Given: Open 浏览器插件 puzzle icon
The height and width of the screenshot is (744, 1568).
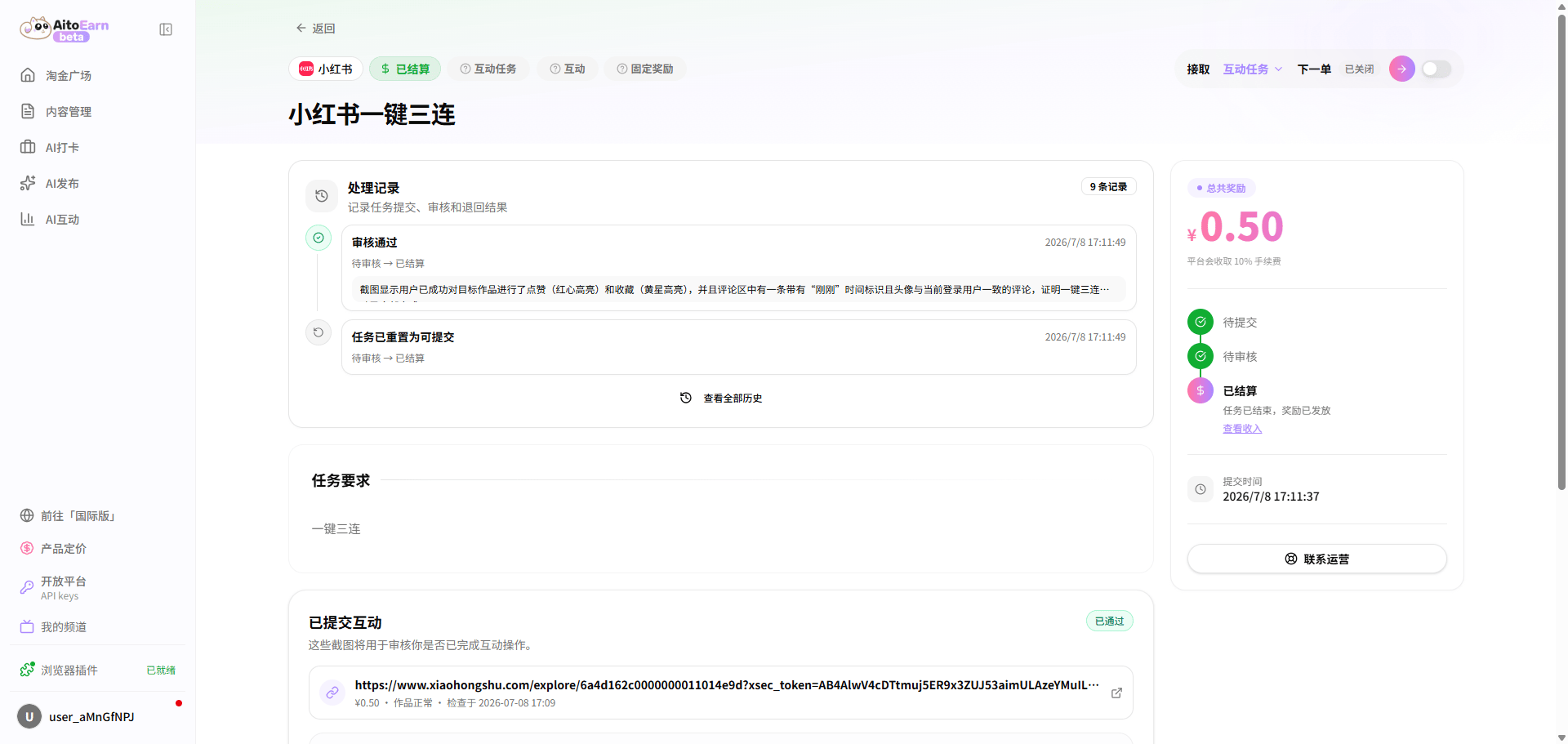Looking at the screenshot, I should 27,670.
